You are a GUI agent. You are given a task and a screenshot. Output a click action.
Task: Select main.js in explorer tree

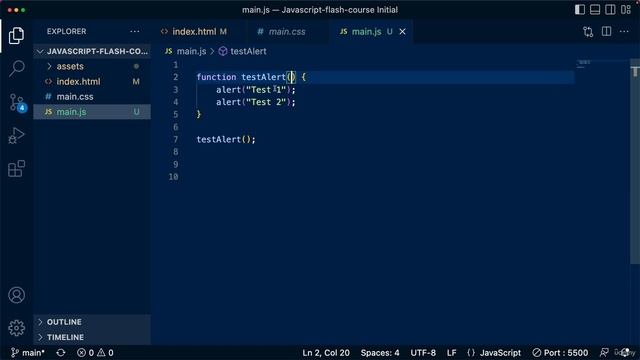pos(92,111)
